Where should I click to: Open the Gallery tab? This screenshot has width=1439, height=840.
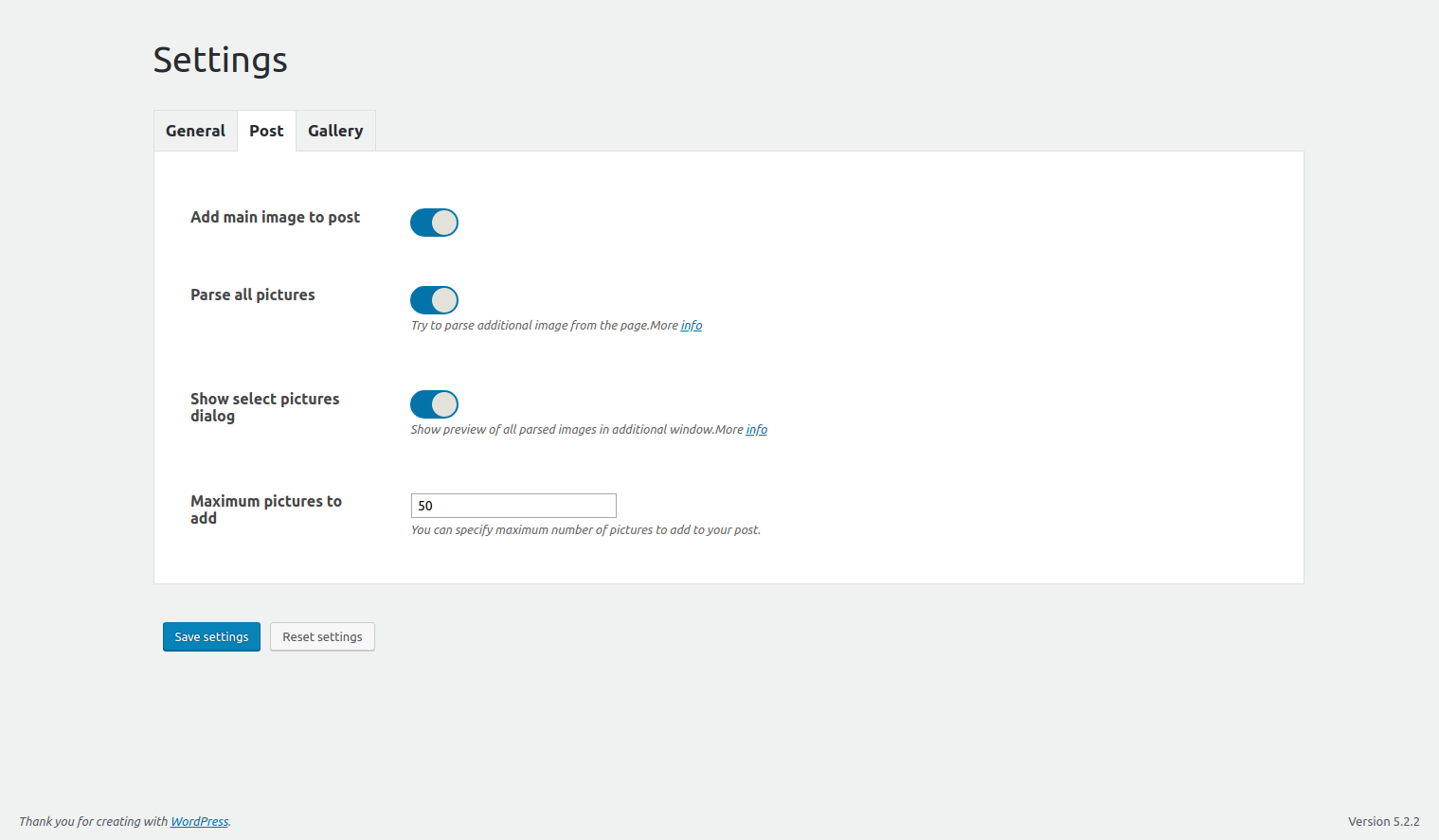335,131
